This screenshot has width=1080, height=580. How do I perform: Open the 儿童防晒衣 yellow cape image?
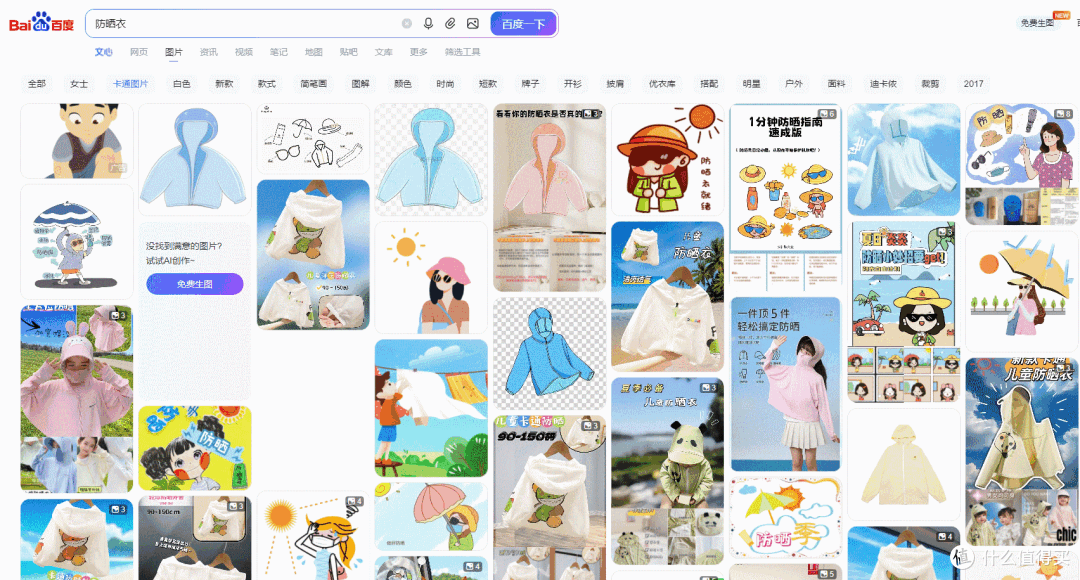(1021, 452)
